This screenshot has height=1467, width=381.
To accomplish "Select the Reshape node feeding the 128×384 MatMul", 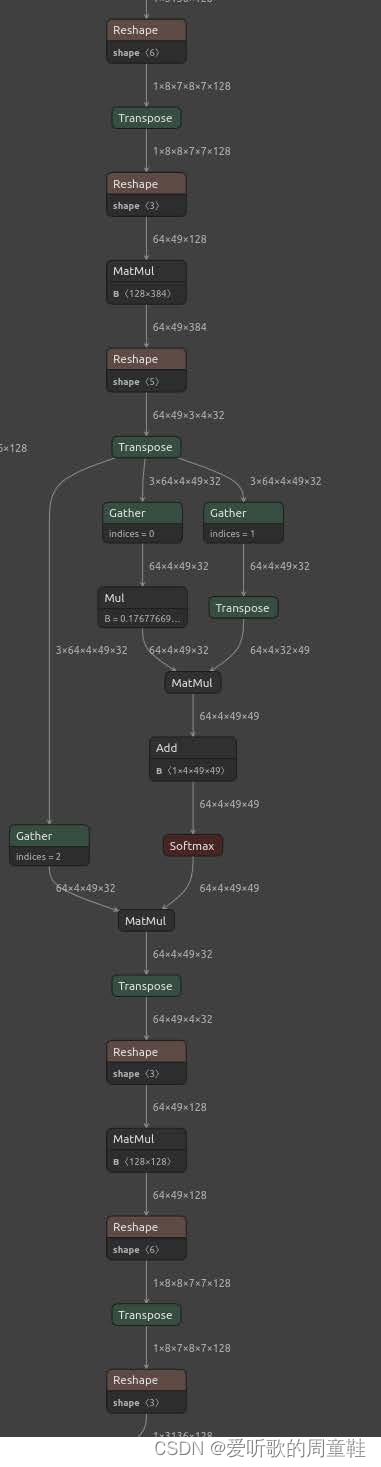I will coord(146,195).
